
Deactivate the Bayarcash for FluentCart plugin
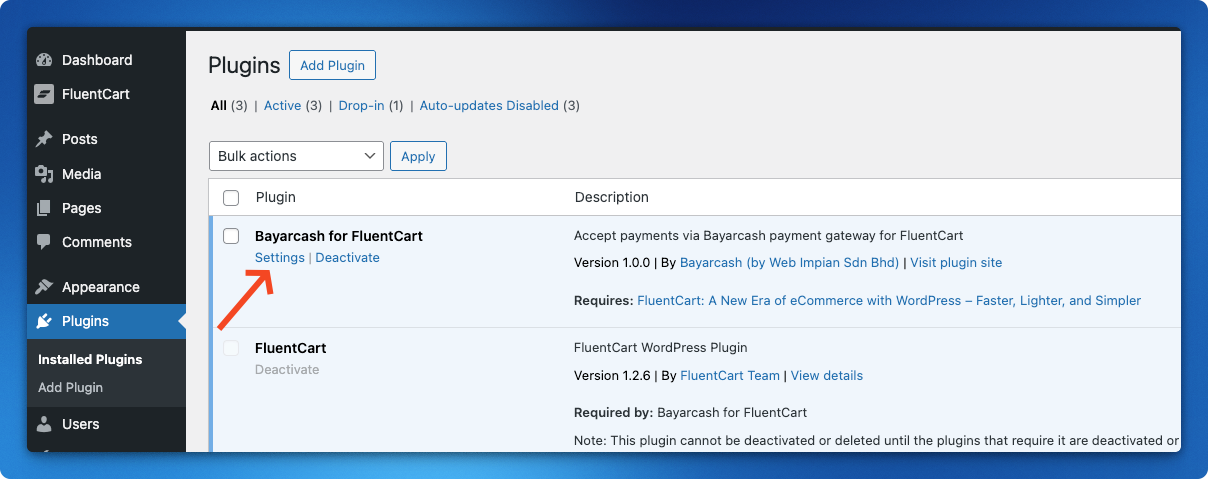click(x=347, y=258)
